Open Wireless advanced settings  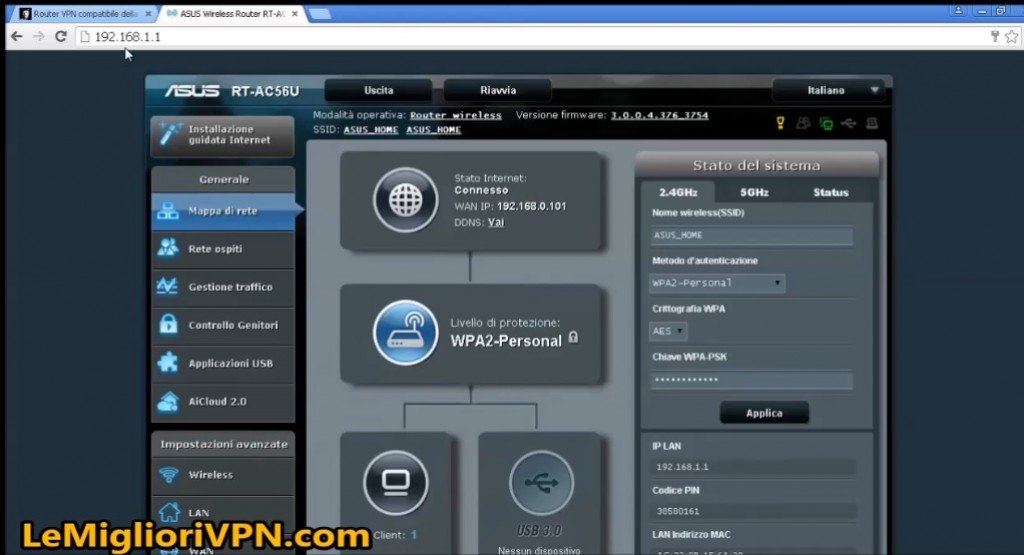[223, 475]
